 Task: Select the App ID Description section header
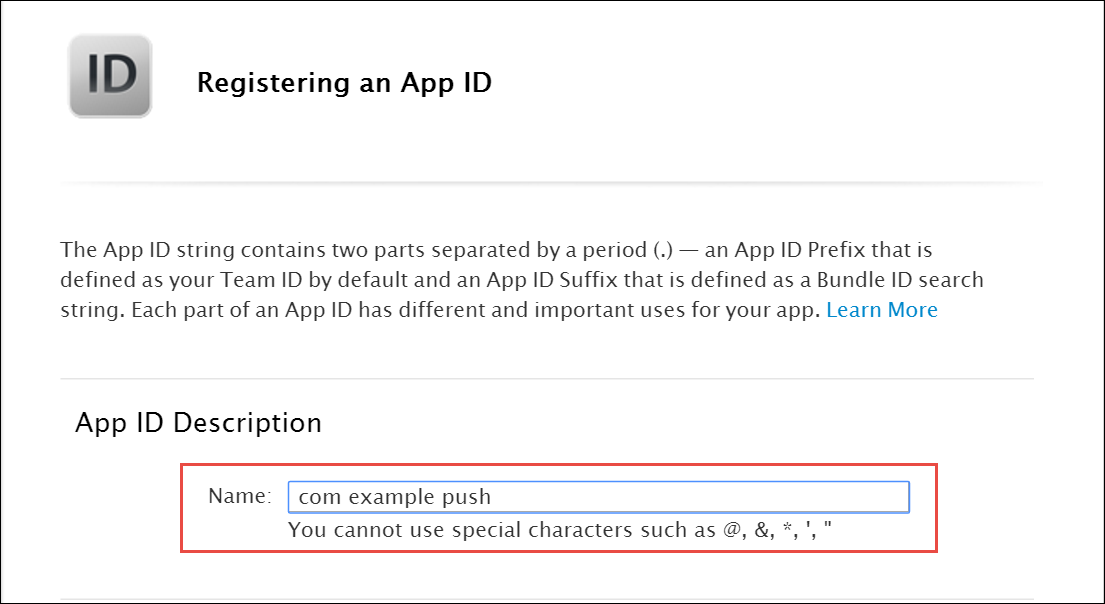click(x=197, y=422)
